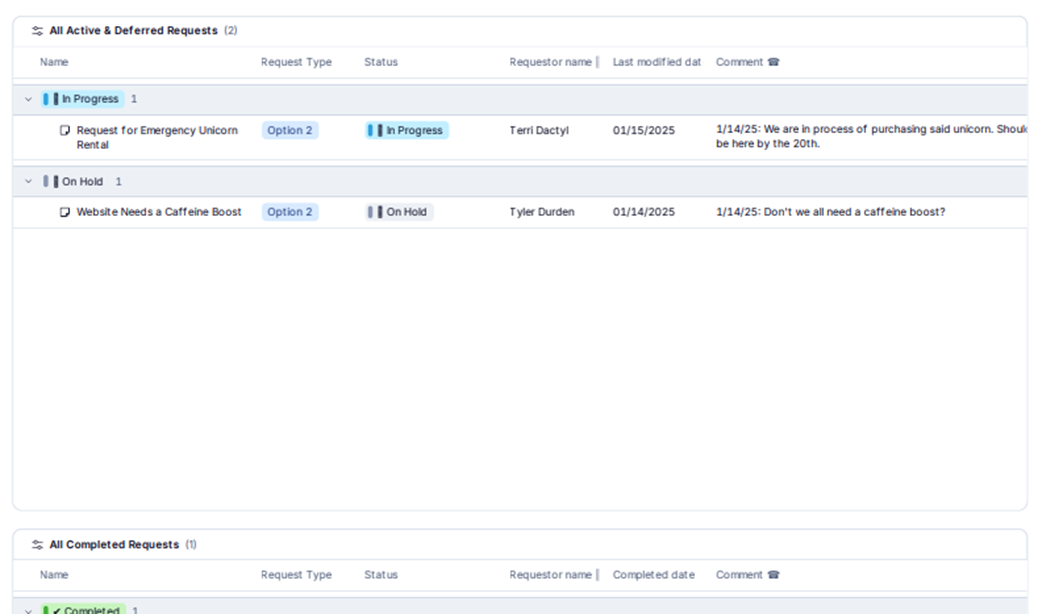This screenshot has width=1038, height=614.
Task: Click the All Completed Requests title
Action: 114,545
